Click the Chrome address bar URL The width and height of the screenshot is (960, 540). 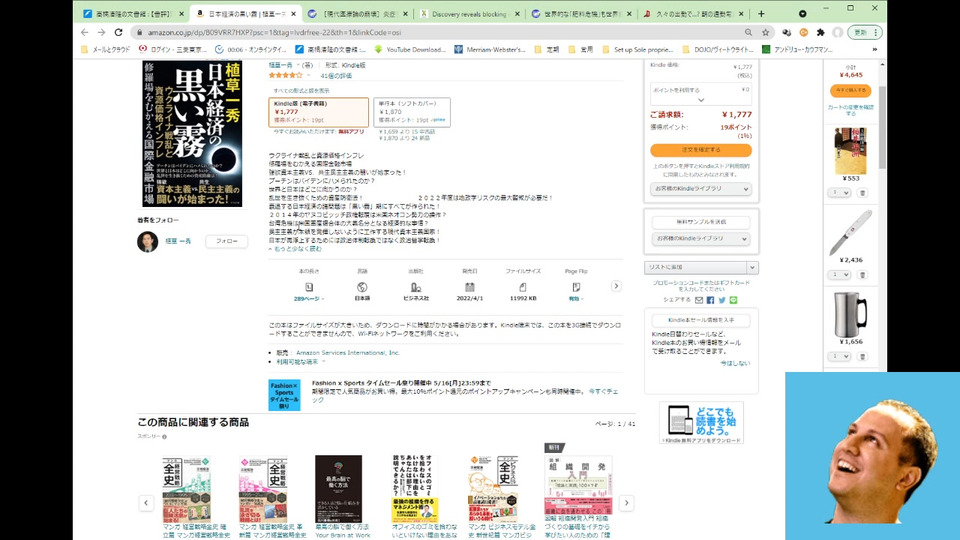tap(274, 32)
